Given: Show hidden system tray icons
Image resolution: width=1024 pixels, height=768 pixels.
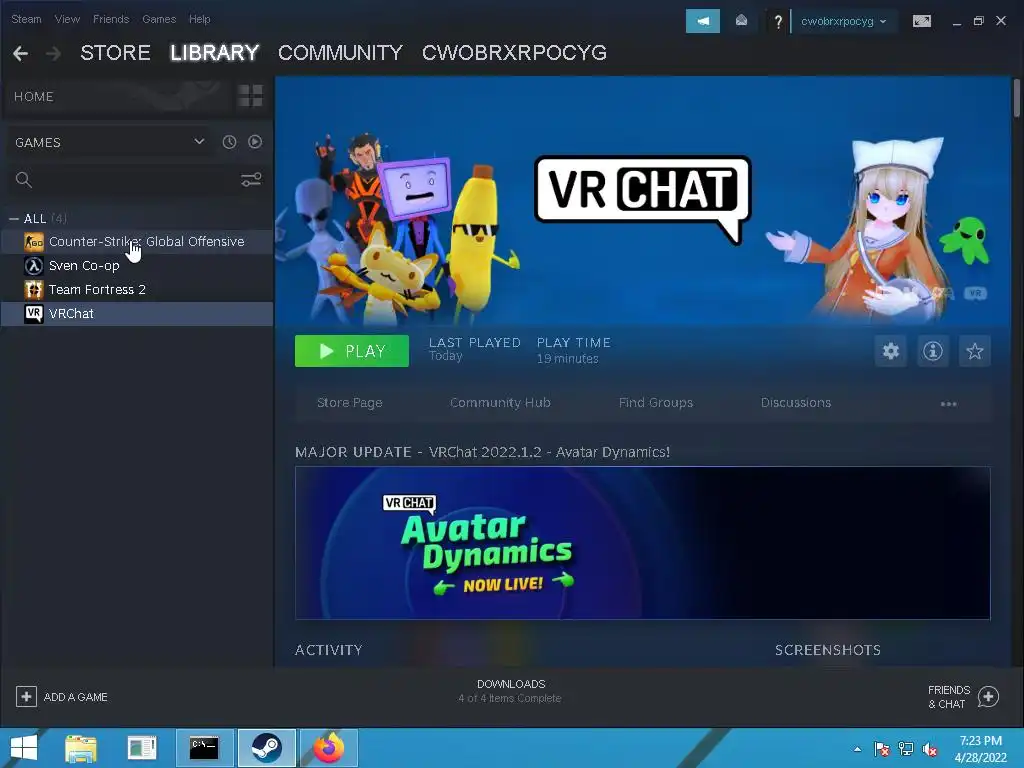Looking at the screenshot, I should 857,749.
